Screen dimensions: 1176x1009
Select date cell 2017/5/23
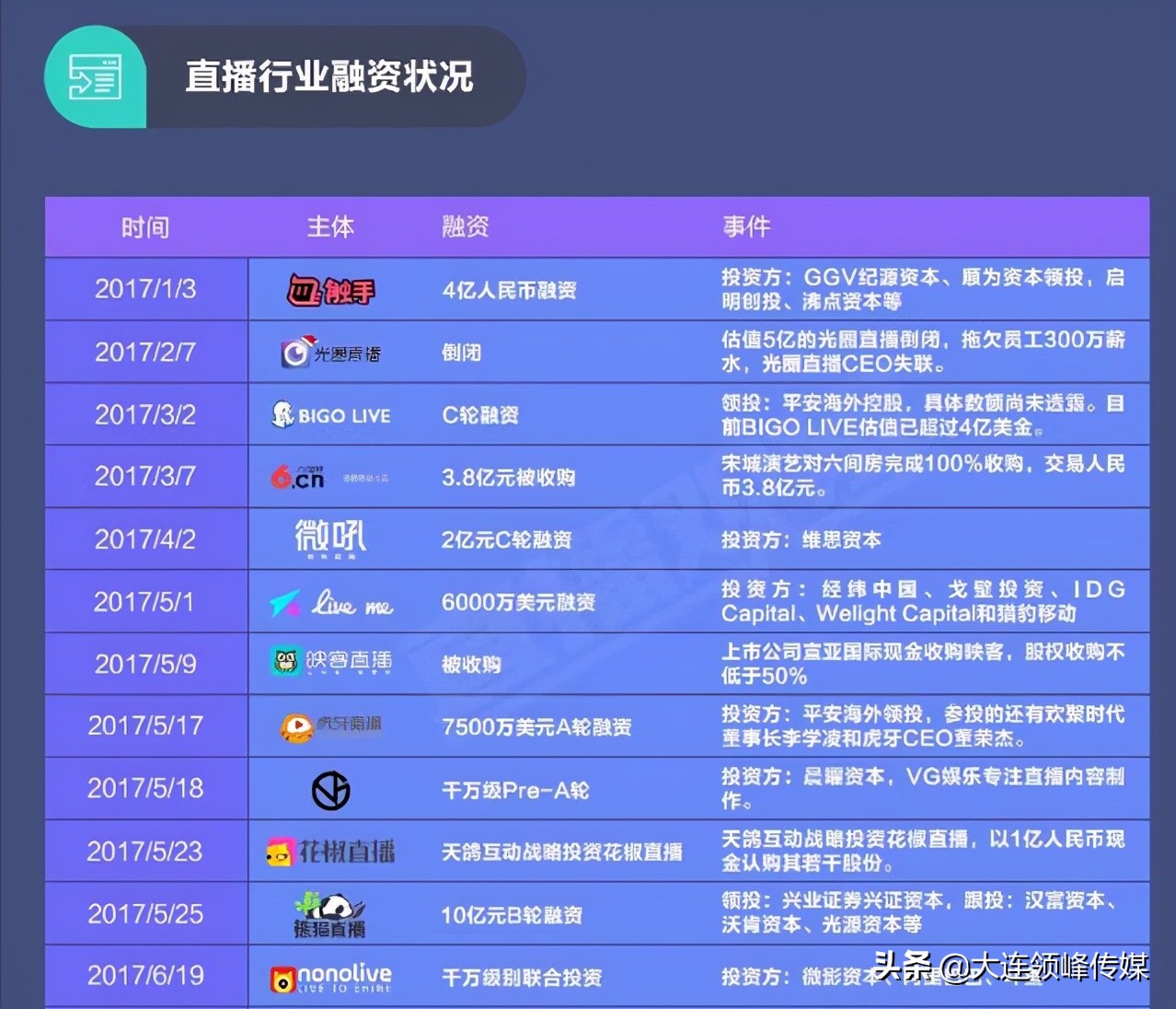(x=144, y=852)
